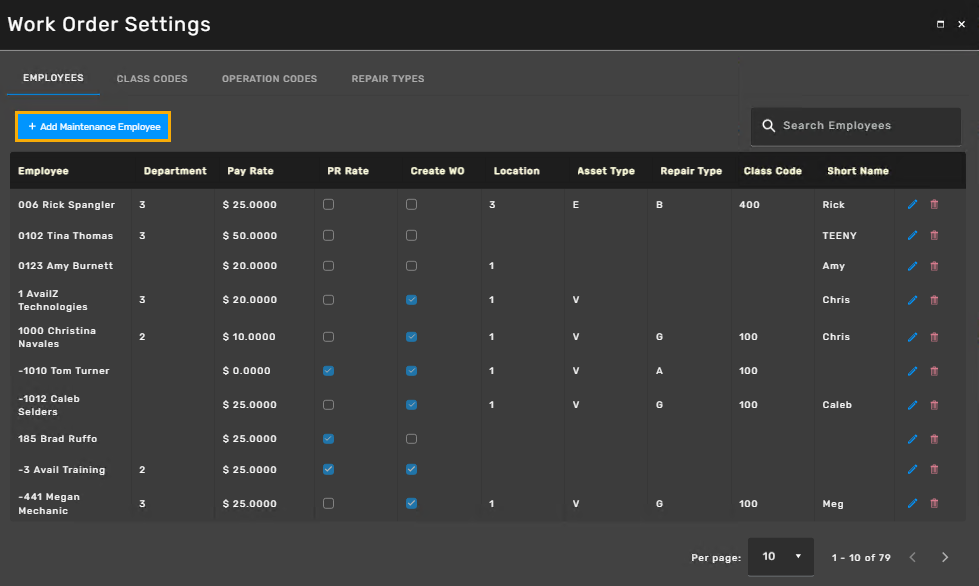Image resolution: width=979 pixels, height=586 pixels.
Task: Uncheck Create WO for -3 Avail Training
Action: pyautogui.click(x=411, y=469)
